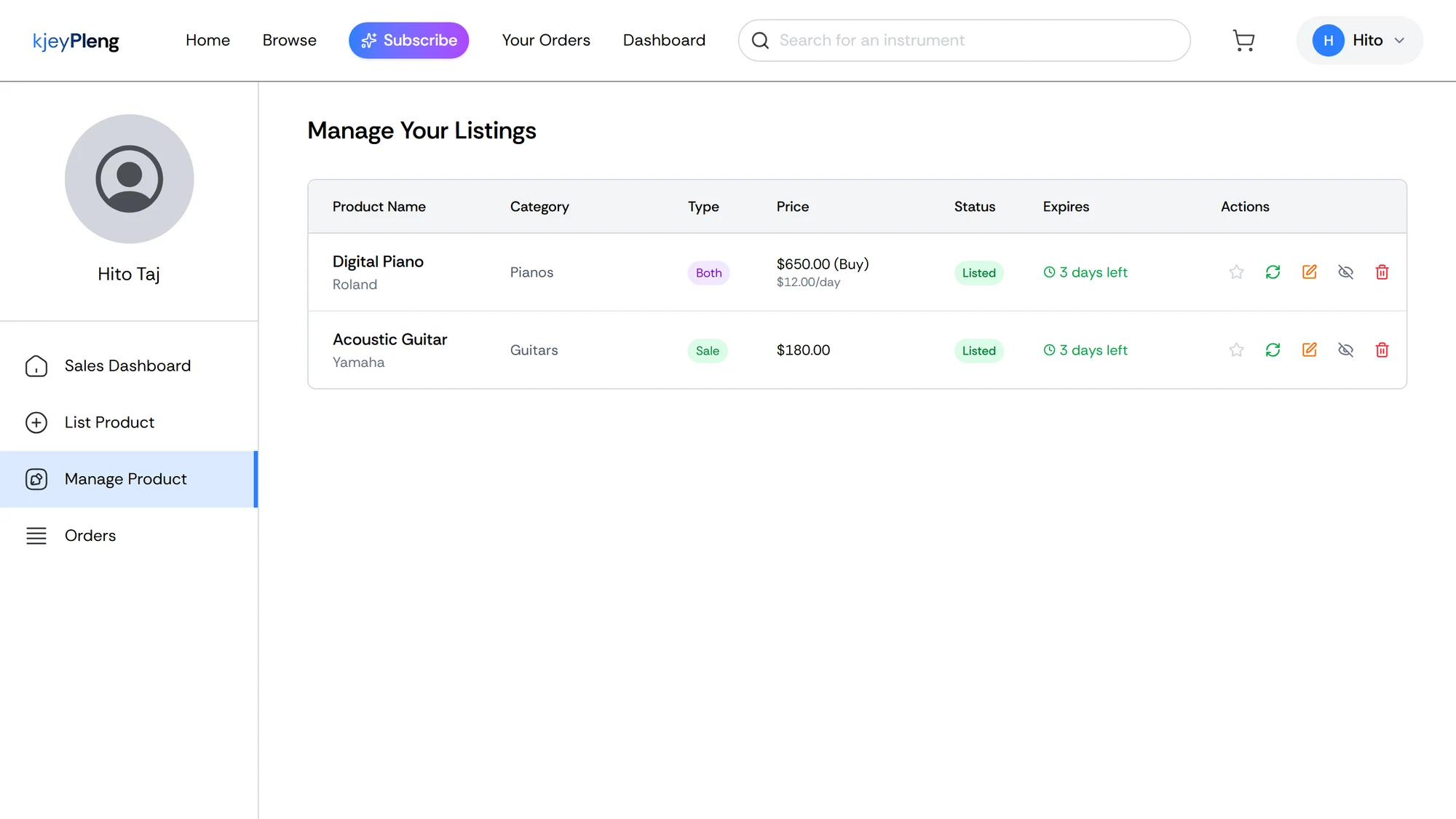
Task: Click the Product Name column header
Action: (x=379, y=207)
